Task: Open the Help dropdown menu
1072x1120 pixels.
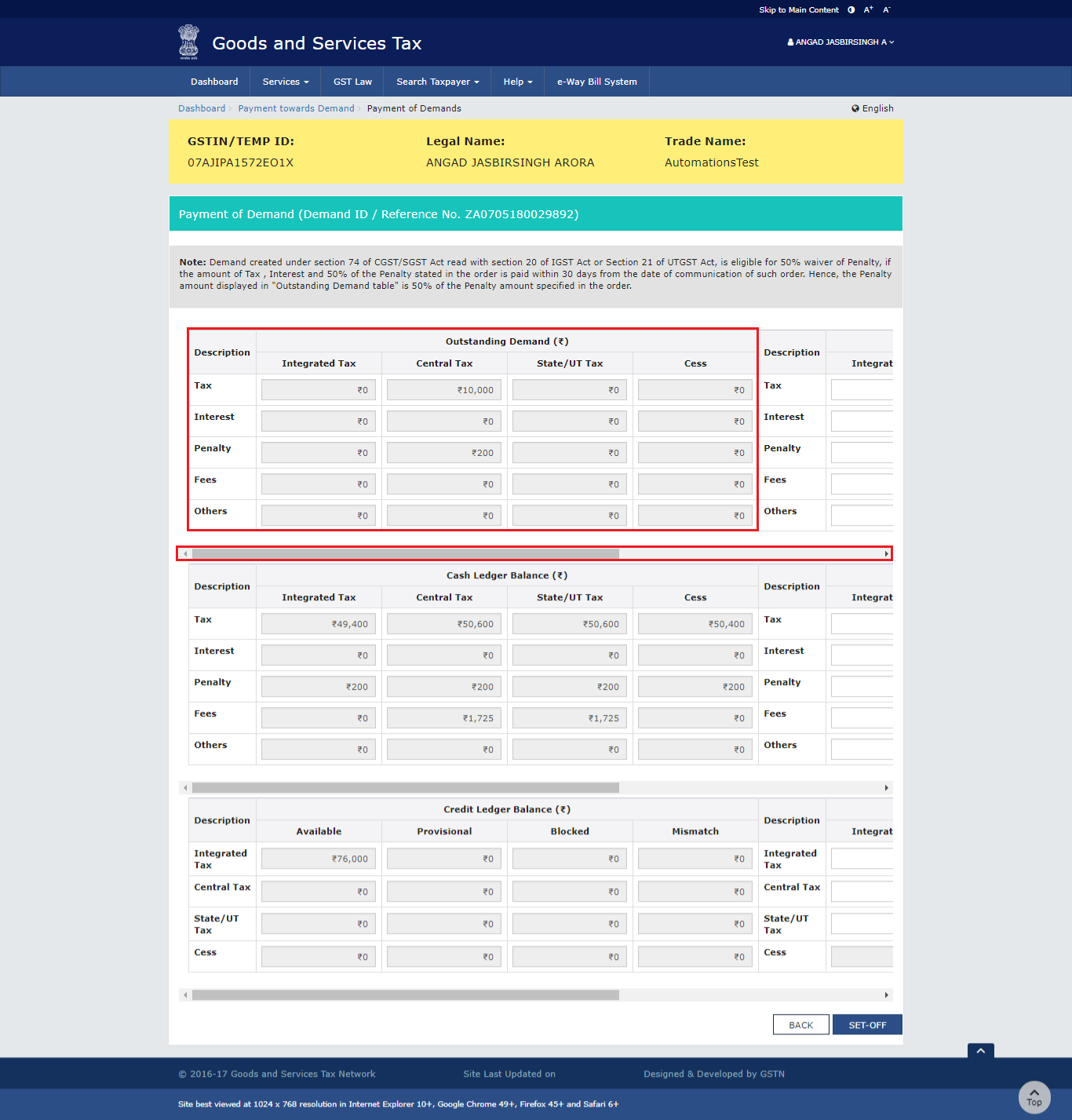Action: pyautogui.click(x=517, y=82)
